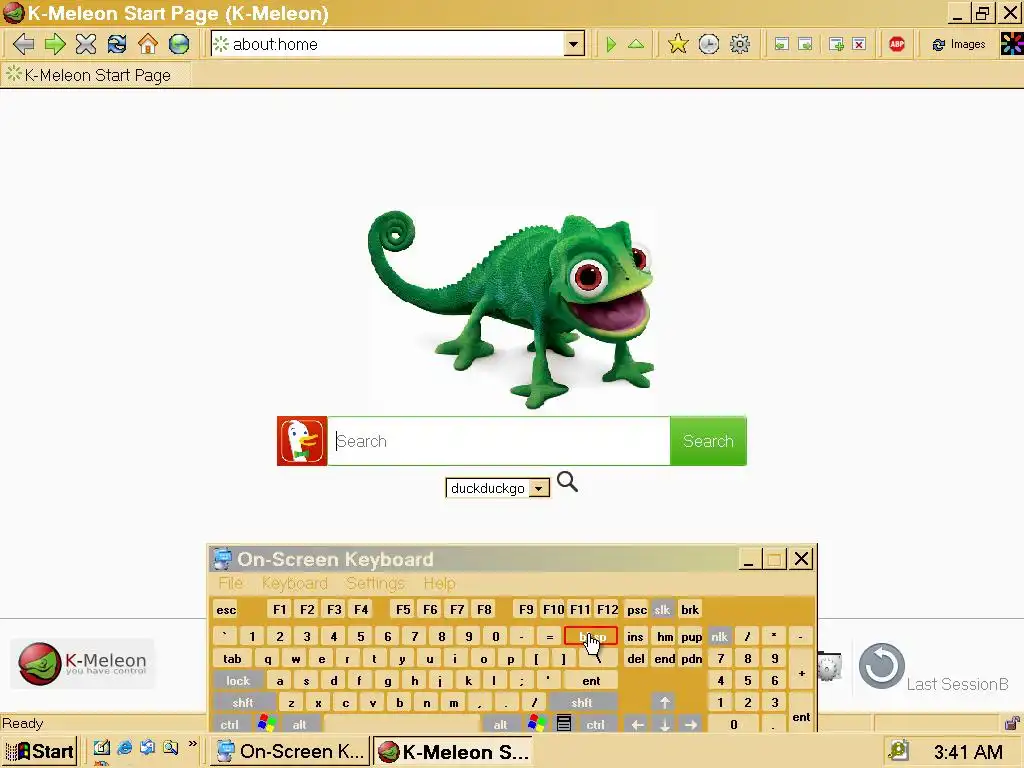This screenshot has height=768, width=1024.
Task: Expand quick launch overflow chevron
Action: pos(192,744)
